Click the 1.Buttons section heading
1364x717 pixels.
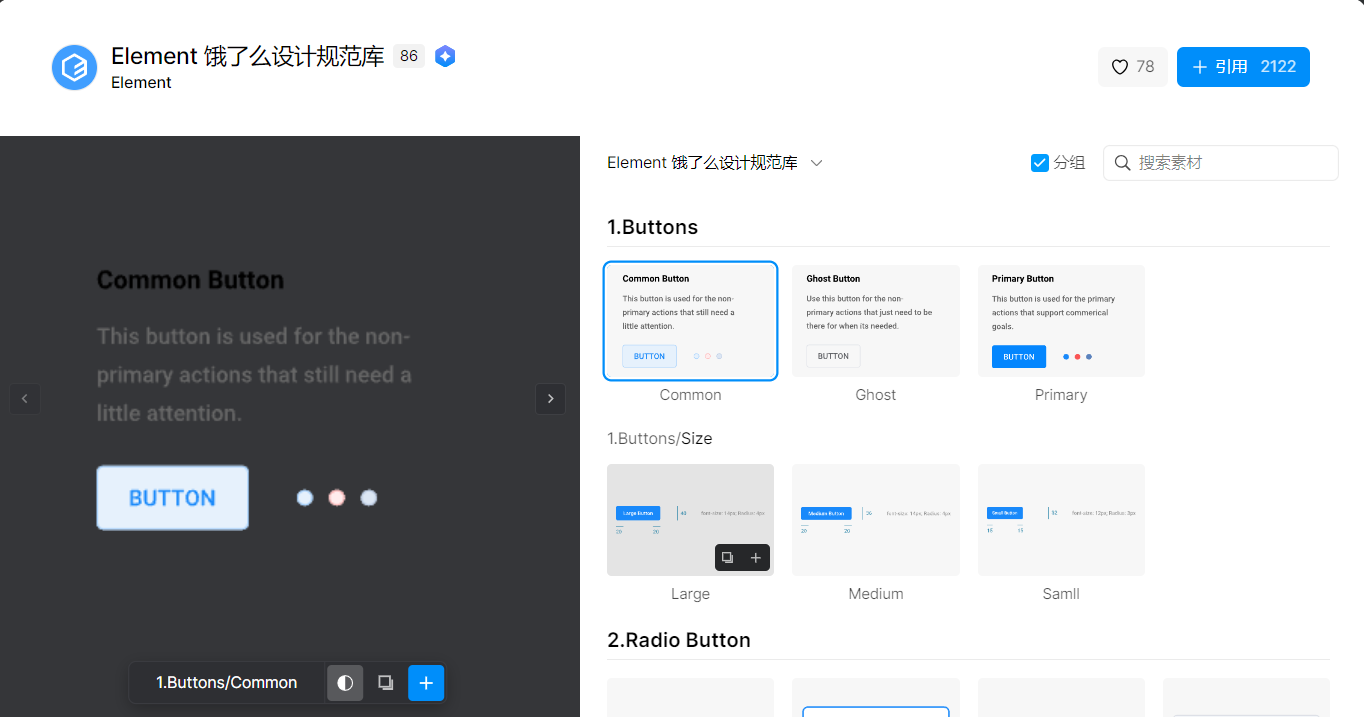click(653, 227)
